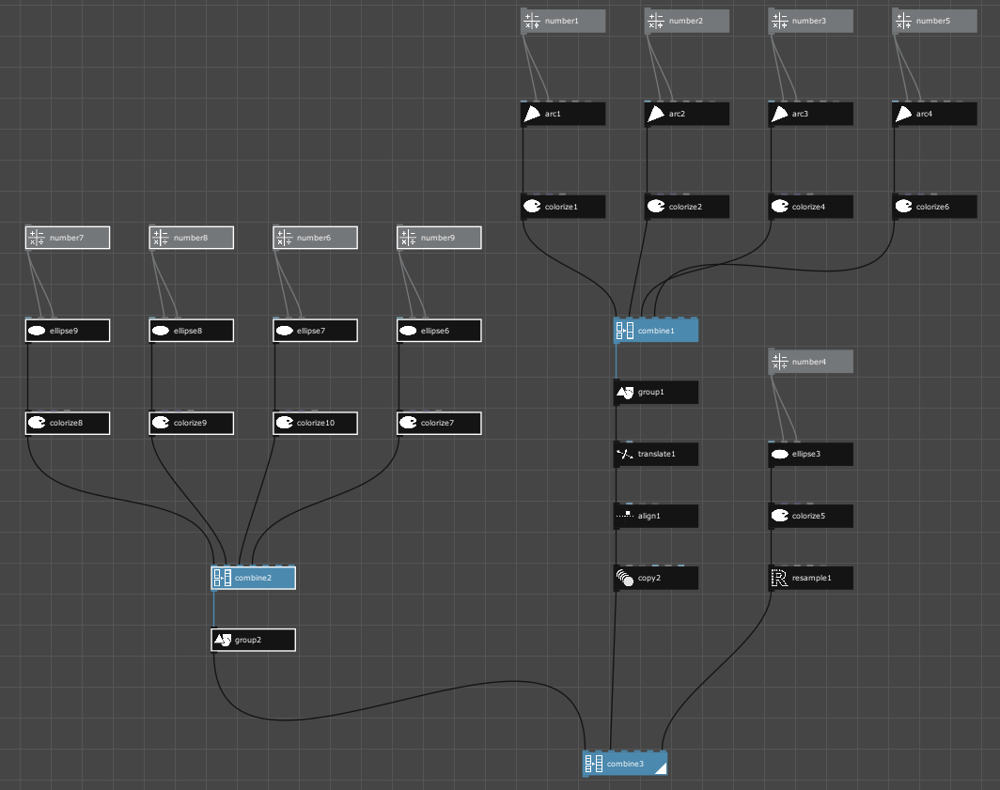Click the colorize2 palette icon
Viewport: 1000px width, 790px height.
click(x=656, y=206)
